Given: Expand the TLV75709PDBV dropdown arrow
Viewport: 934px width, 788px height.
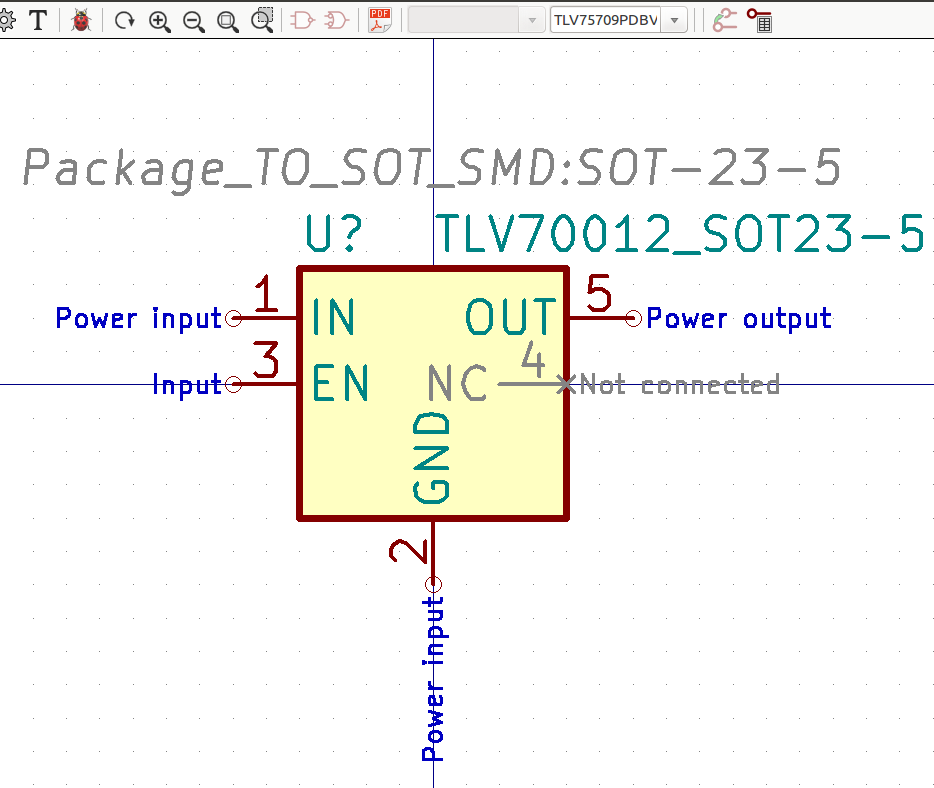Looking at the screenshot, I should [676, 20].
